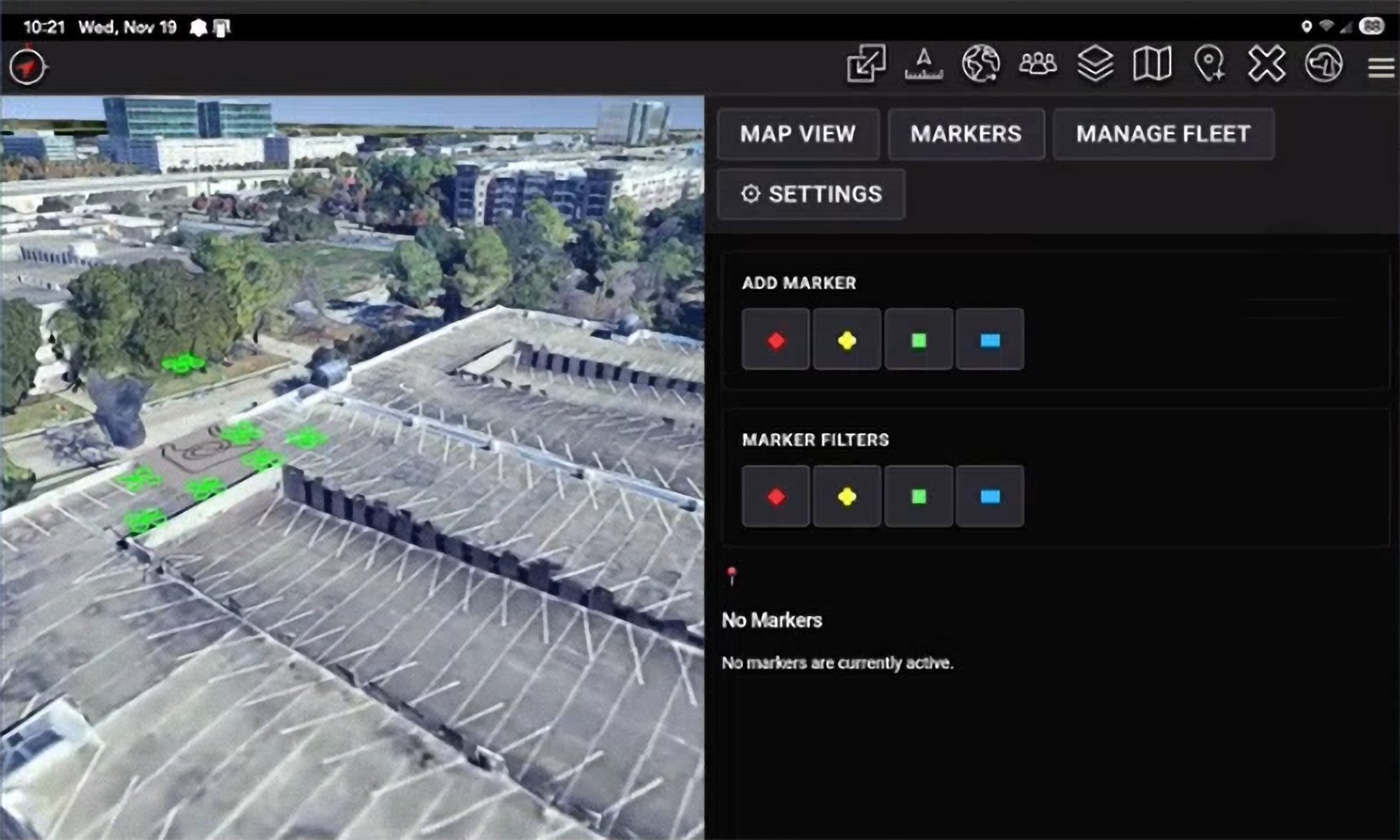Toggle the blue rectangle marker filter
Viewport: 1400px width, 840px height.
point(990,497)
